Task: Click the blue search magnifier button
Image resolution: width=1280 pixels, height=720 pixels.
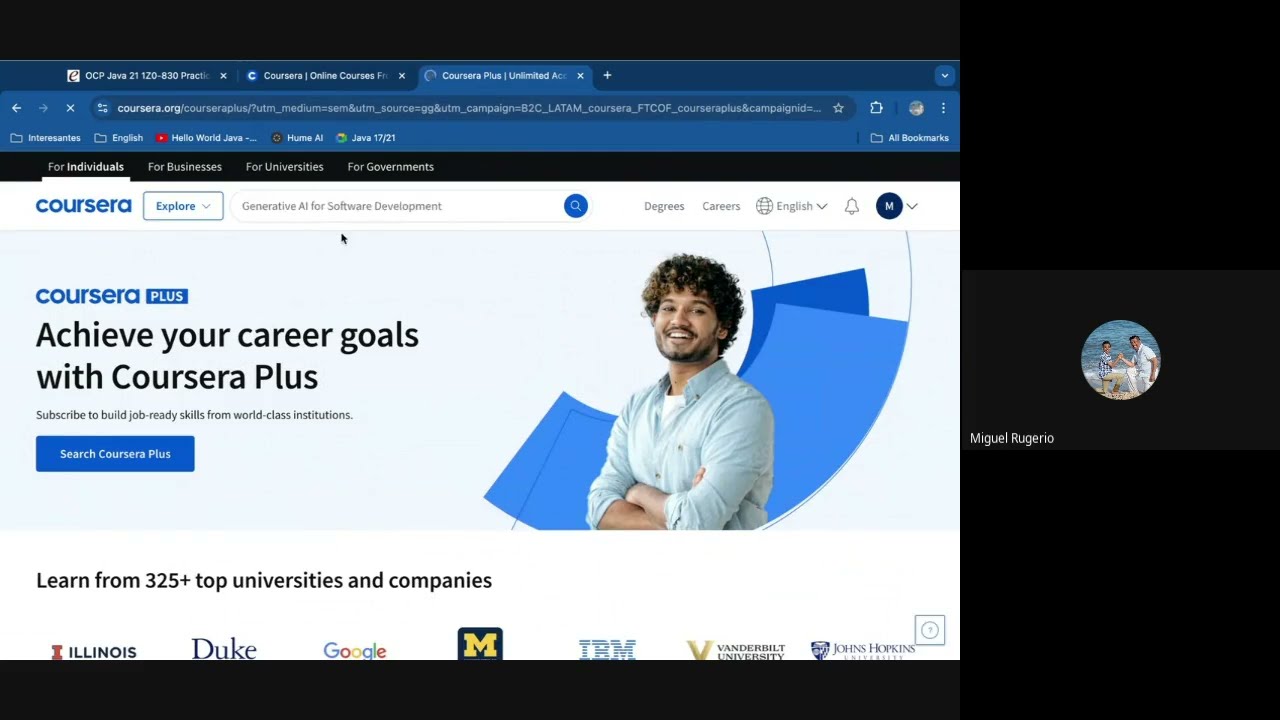Action: tap(575, 206)
